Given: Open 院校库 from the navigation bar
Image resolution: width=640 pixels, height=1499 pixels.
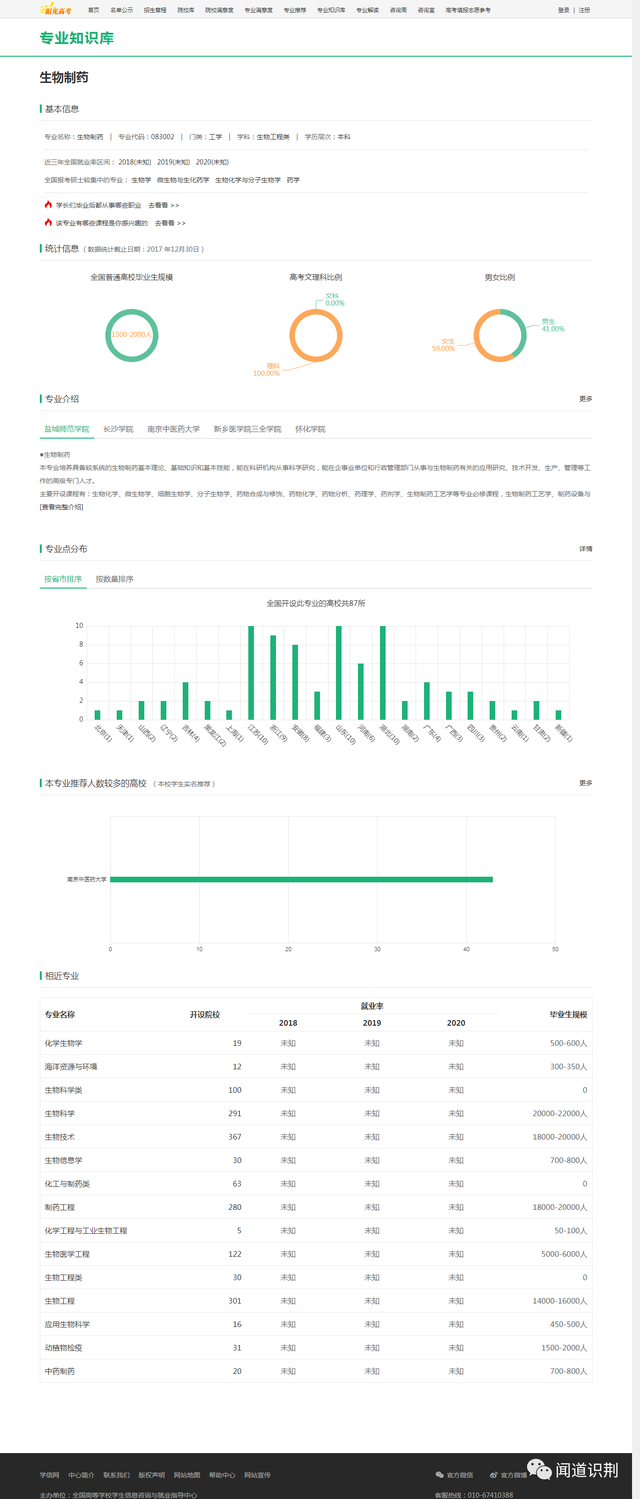Looking at the screenshot, I should coord(186,9).
